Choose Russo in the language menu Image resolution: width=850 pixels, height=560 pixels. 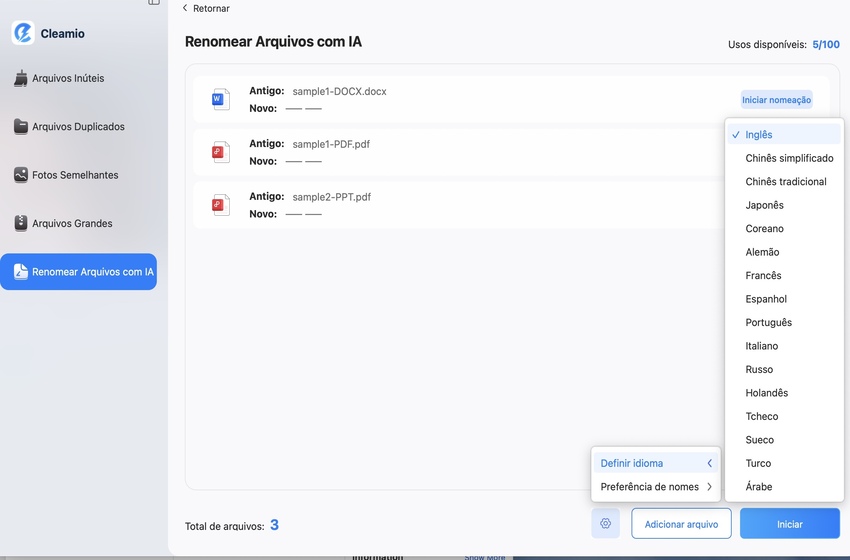(783, 369)
